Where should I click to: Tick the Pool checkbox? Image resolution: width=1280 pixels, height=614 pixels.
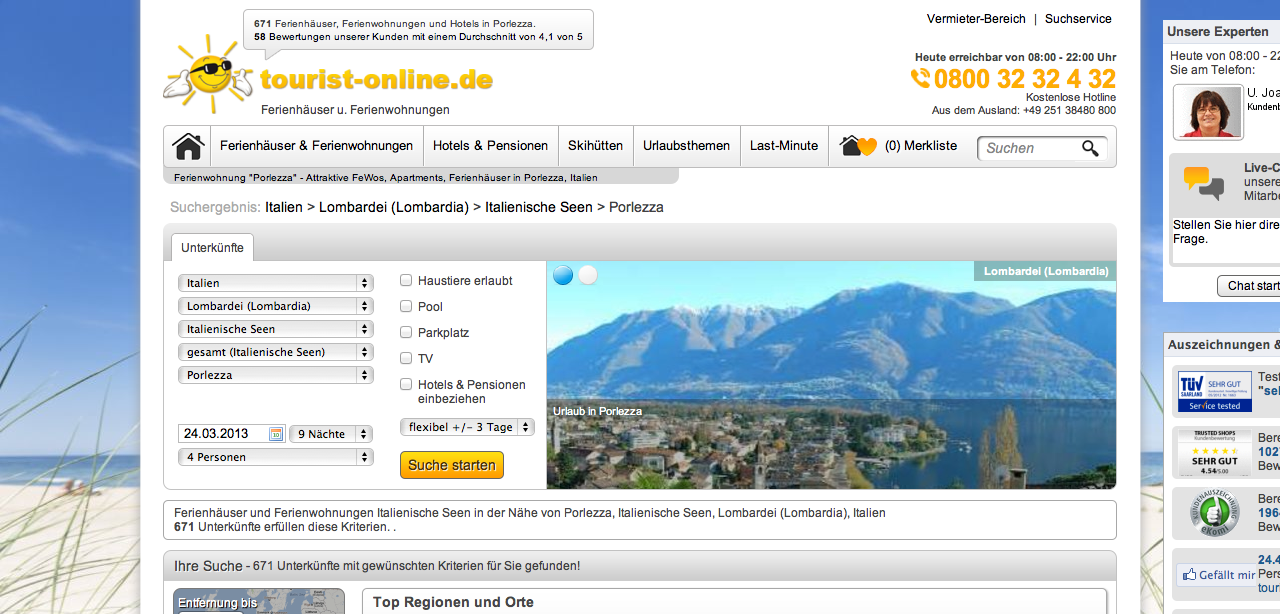tap(406, 306)
